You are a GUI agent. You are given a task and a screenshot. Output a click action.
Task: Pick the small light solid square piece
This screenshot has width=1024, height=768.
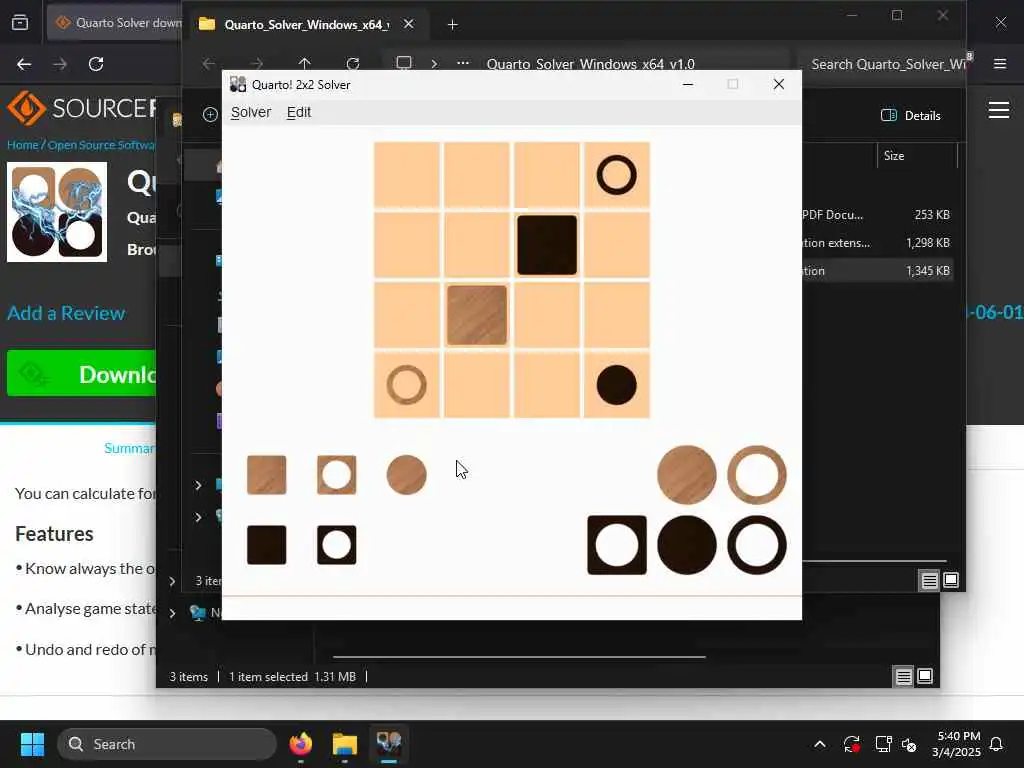266,475
